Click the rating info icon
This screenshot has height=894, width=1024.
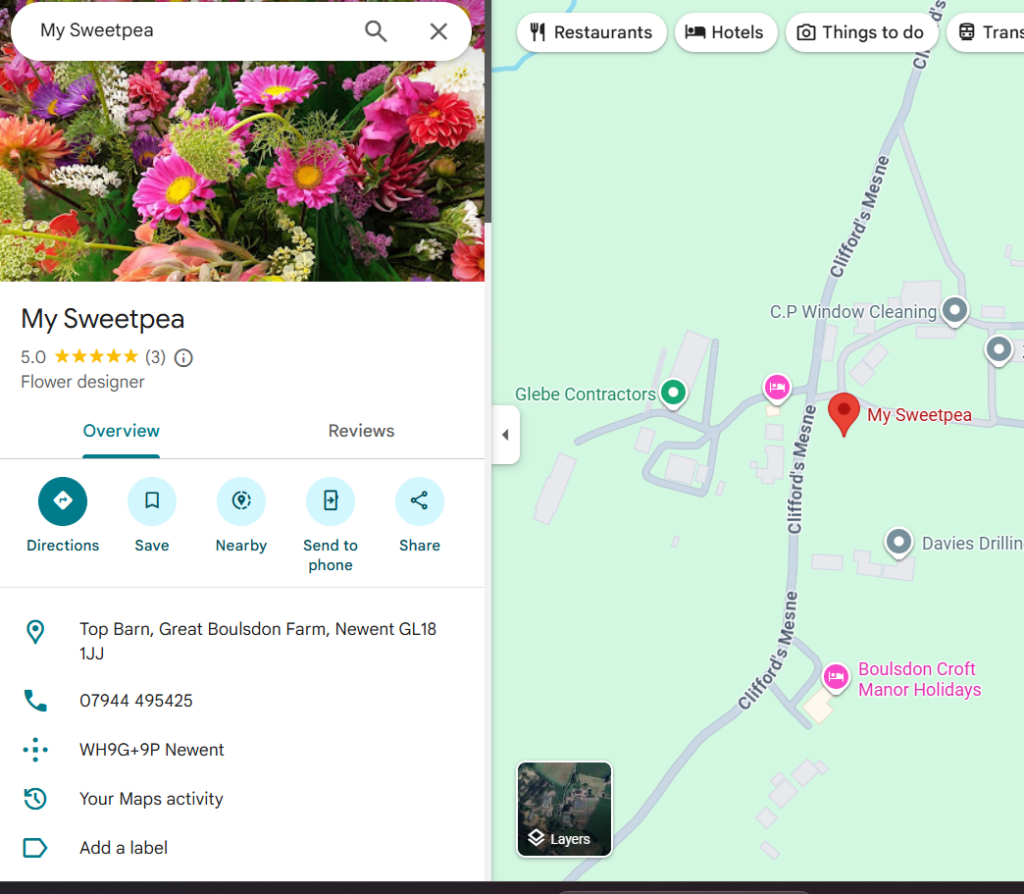(184, 357)
